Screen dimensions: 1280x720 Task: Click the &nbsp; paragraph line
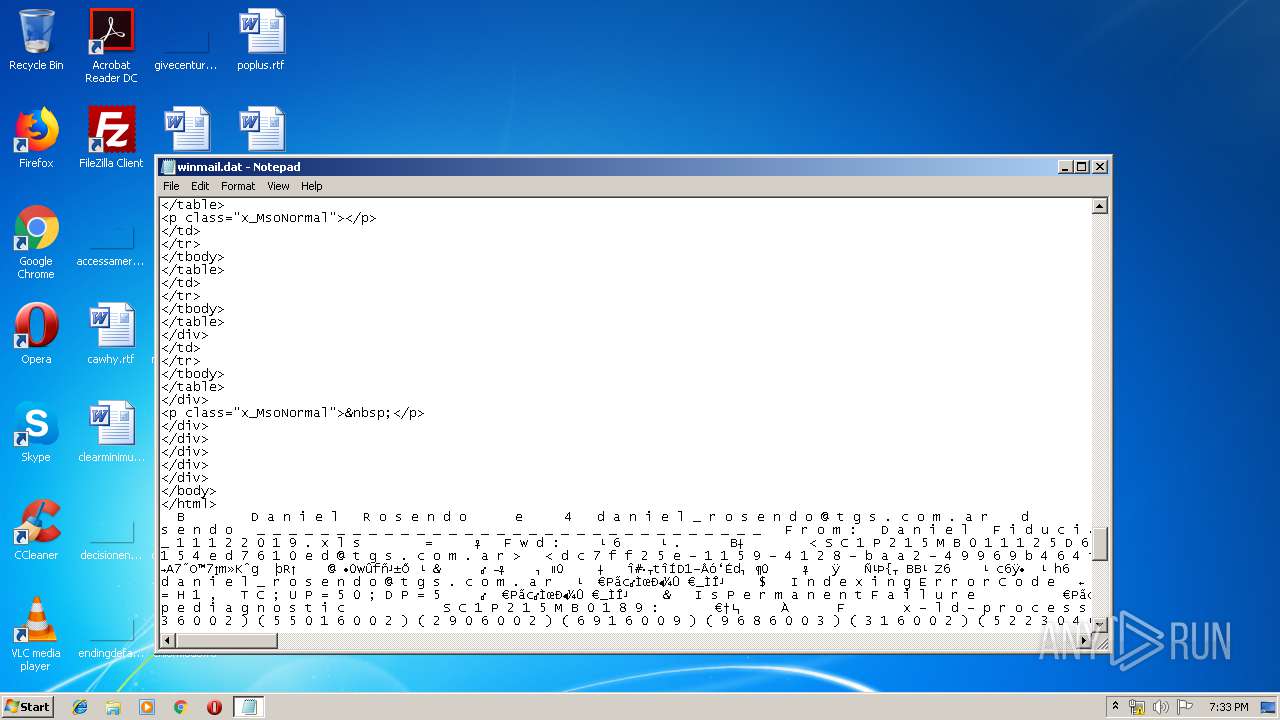(293, 413)
